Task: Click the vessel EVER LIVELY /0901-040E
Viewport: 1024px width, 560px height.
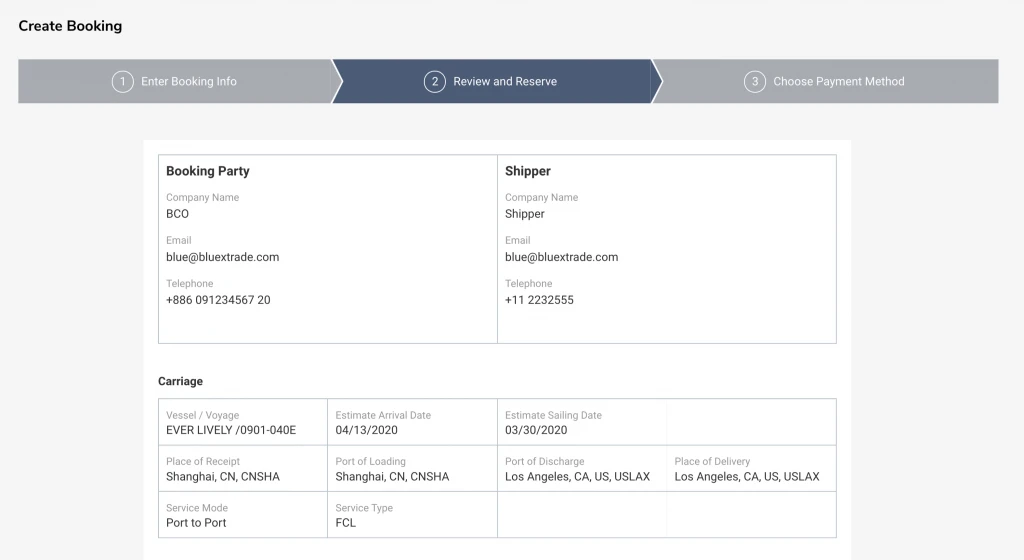Action: pos(231,431)
